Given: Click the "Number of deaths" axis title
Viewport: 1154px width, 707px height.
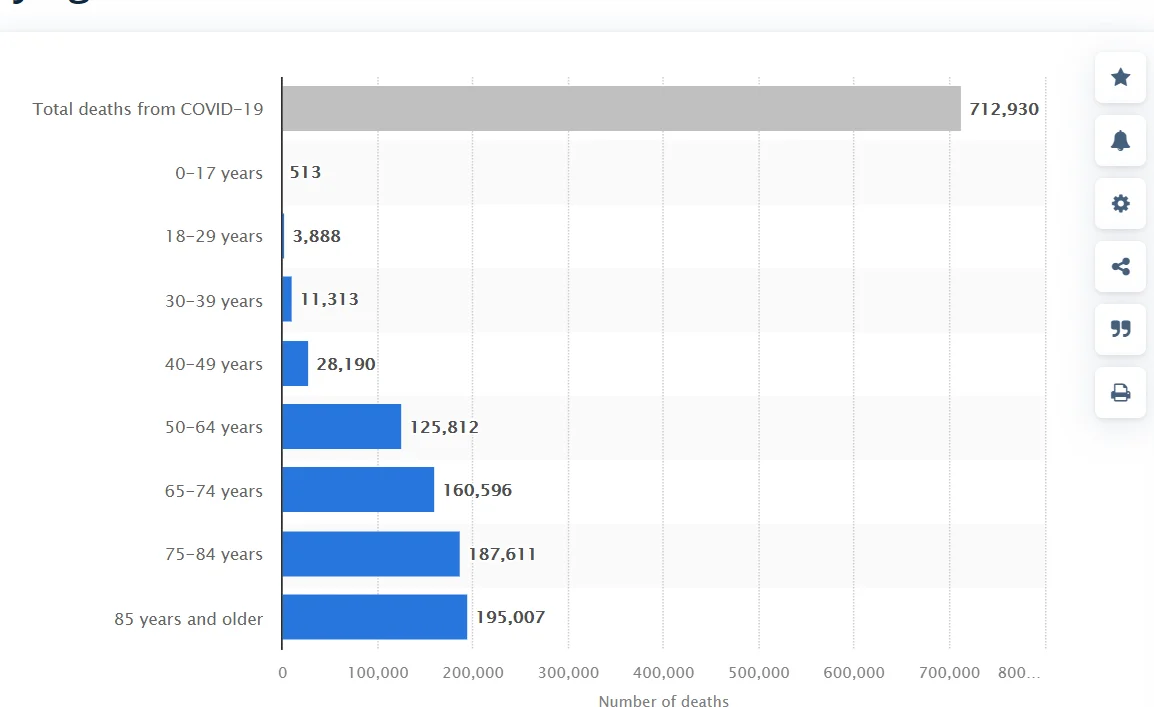Looking at the screenshot, I should pos(663,701).
